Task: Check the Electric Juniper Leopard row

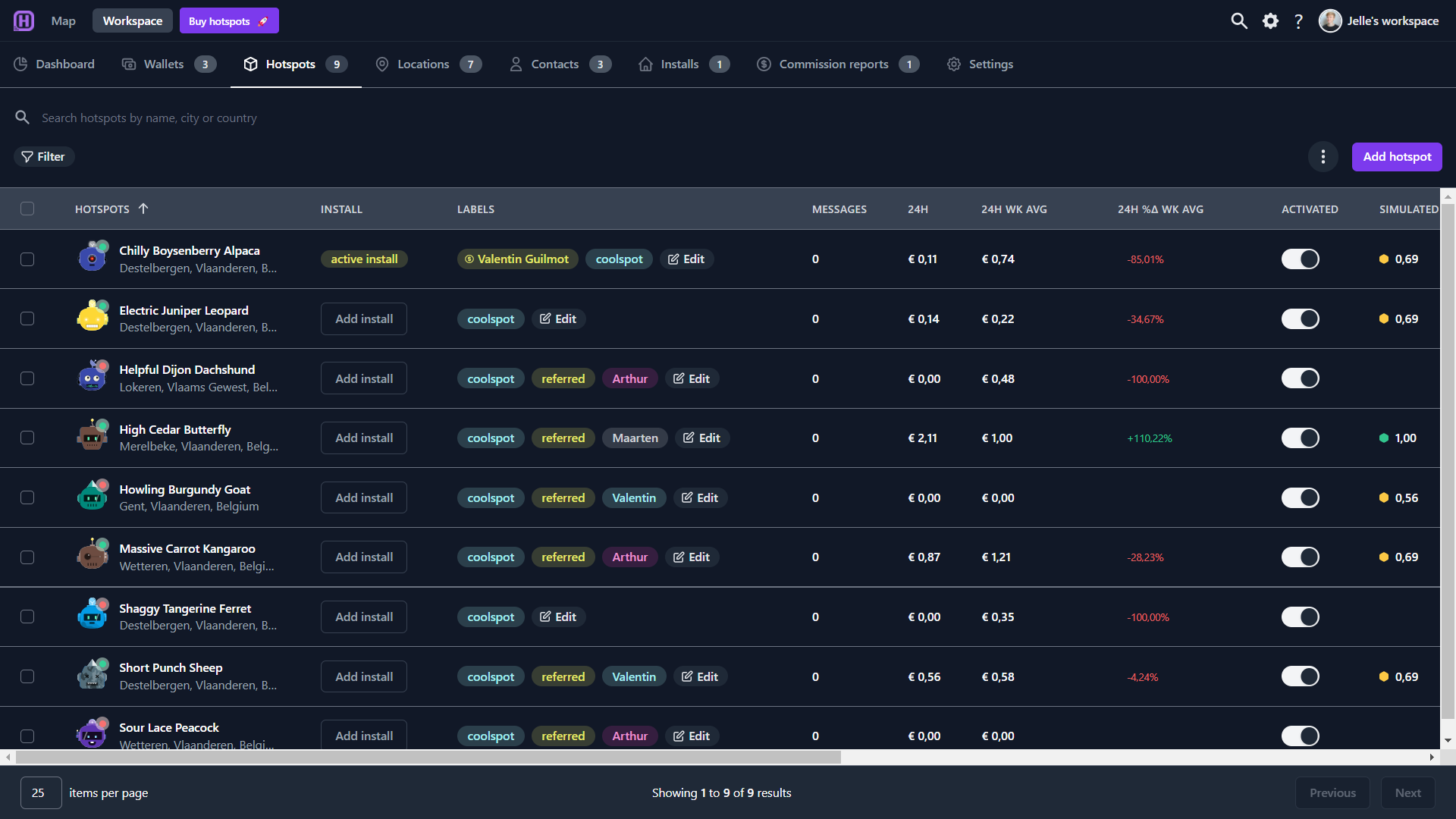Action: click(x=27, y=318)
